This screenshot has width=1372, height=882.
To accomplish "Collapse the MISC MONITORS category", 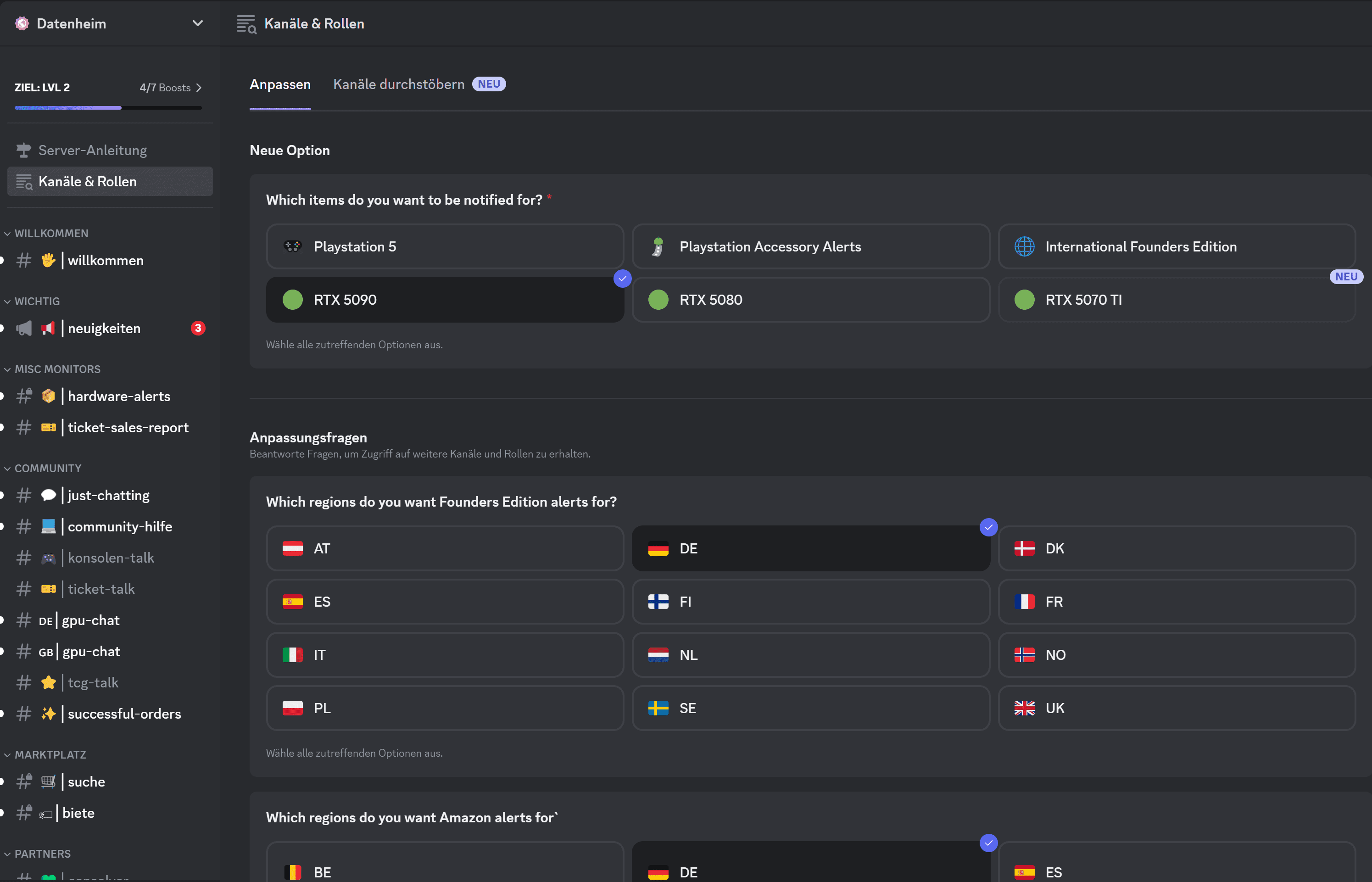I will (57, 369).
